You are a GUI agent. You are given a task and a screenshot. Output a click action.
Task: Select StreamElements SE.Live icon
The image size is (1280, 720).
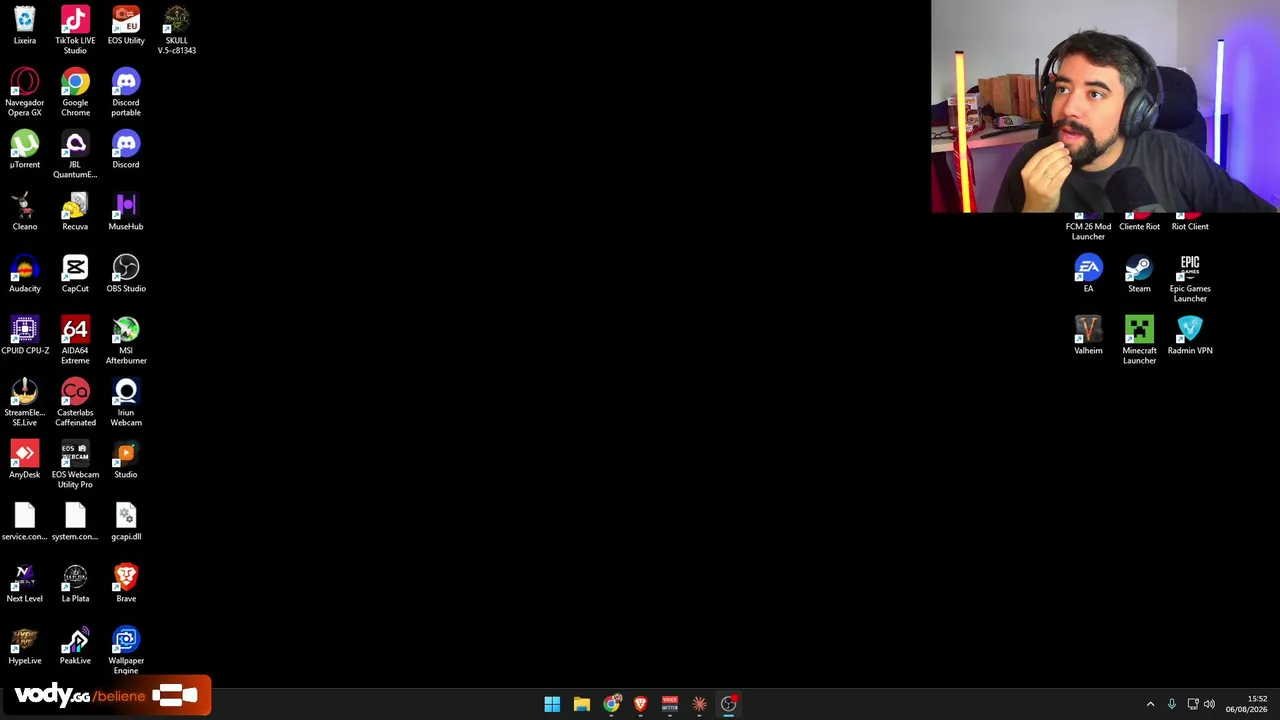[25, 392]
